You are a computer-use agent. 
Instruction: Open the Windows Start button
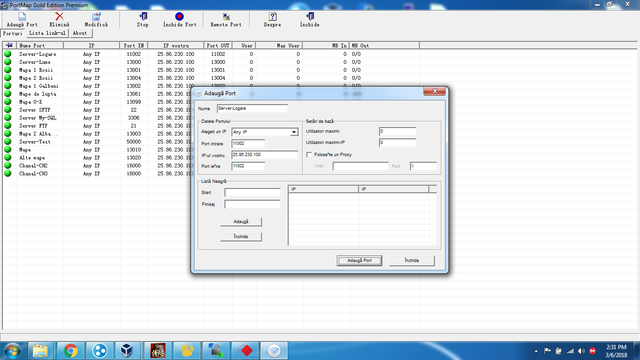tap(13, 351)
